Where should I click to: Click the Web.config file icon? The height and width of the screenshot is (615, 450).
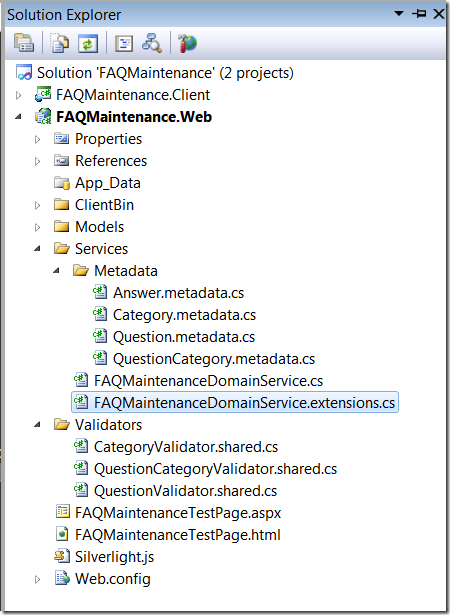point(62,578)
